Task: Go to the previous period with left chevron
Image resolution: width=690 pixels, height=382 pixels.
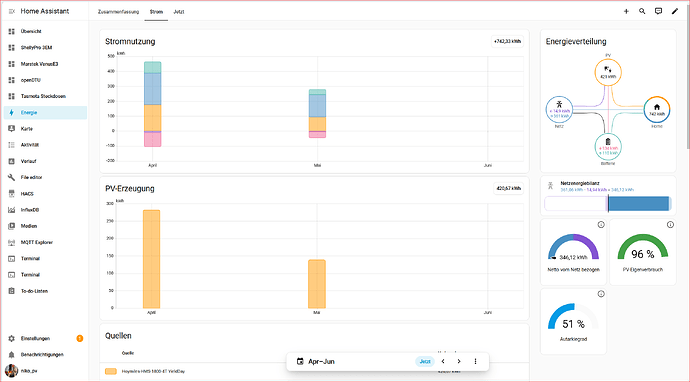Action: (443, 361)
